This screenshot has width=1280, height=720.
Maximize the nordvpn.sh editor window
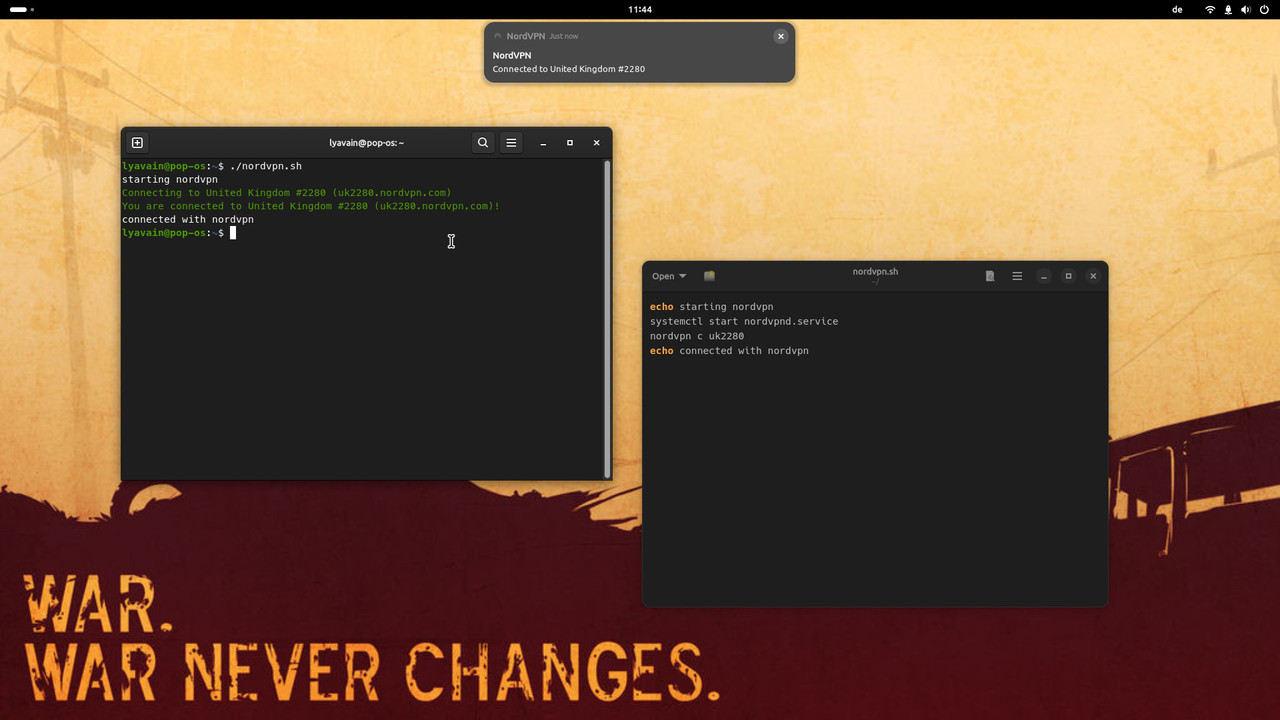coord(1068,276)
